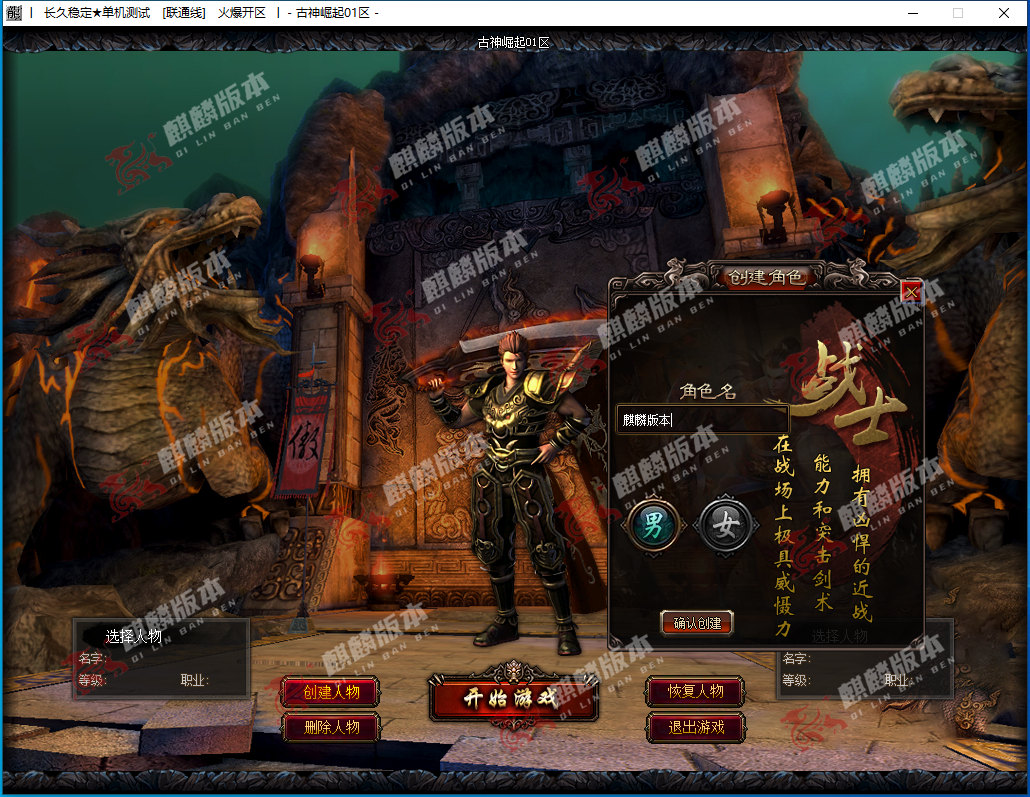
Task: Close the 创建角色 dialog with red X
Action: click(x=911, y=292)
